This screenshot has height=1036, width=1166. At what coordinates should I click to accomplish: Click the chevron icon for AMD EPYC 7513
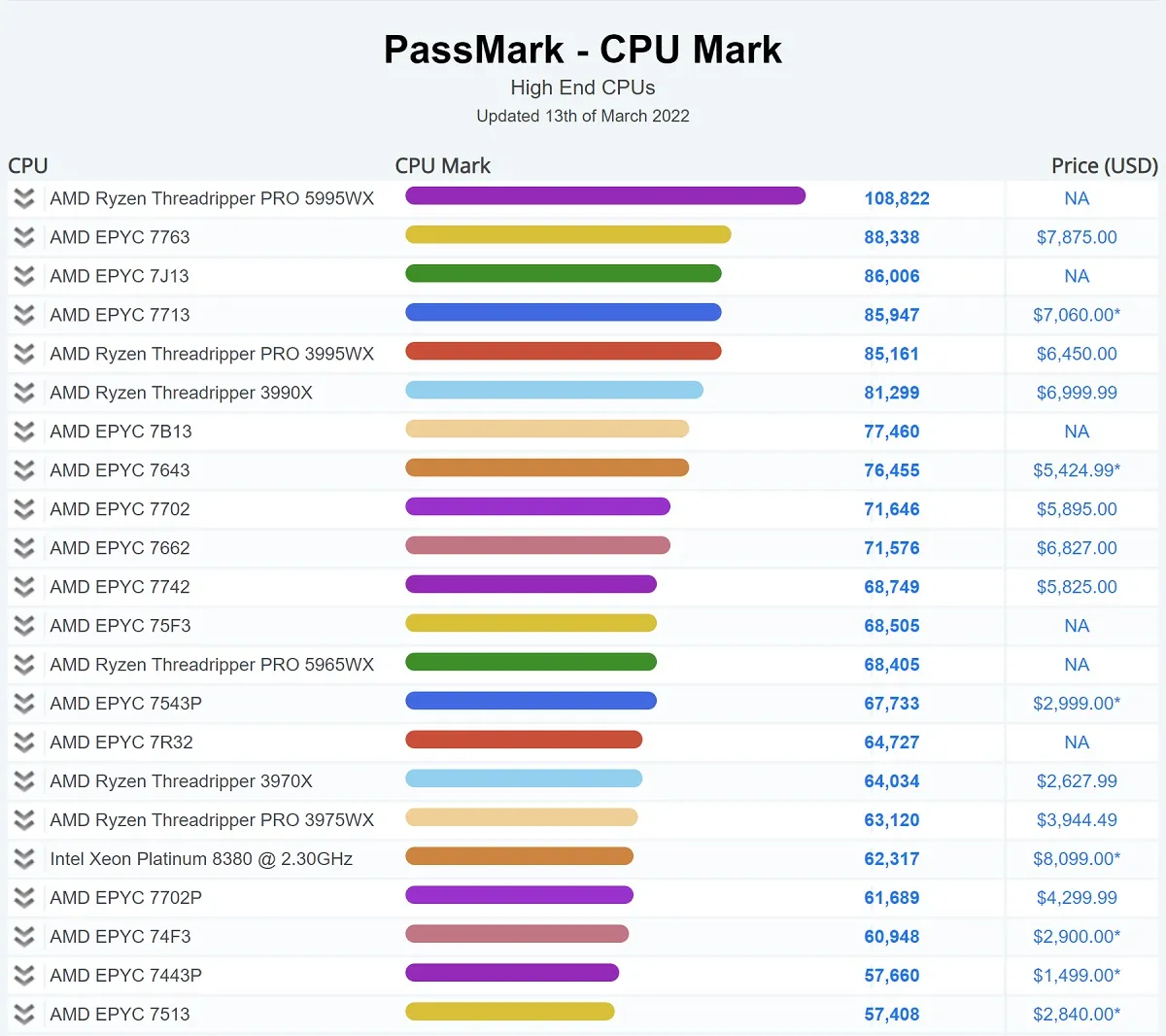click(24, 1015)
